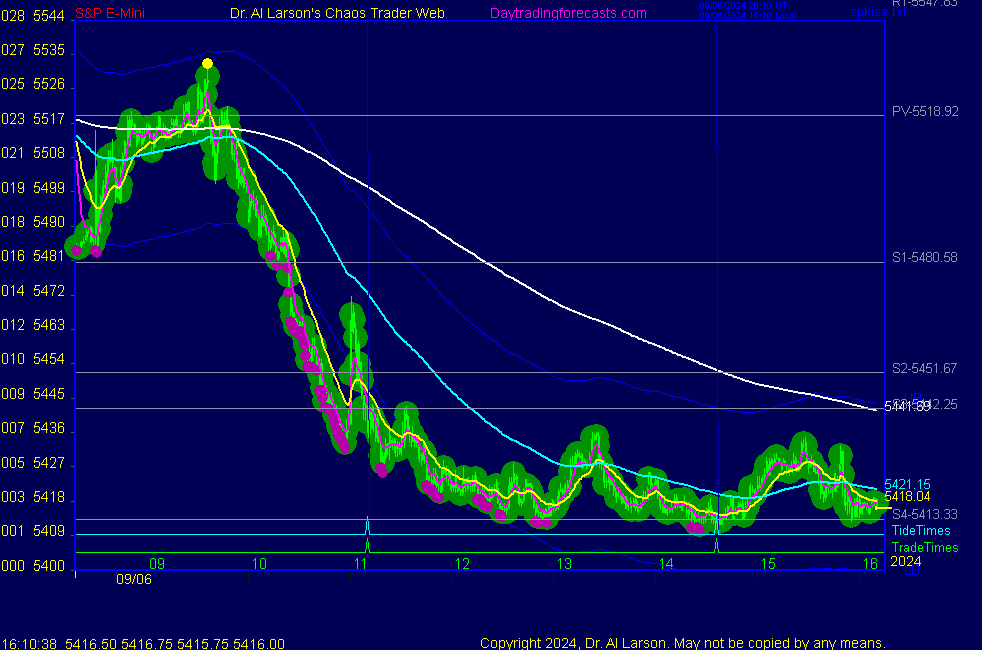982x650 pixels.
Task: Click the tide time spike near hour 11
Action: coord(368,525)
